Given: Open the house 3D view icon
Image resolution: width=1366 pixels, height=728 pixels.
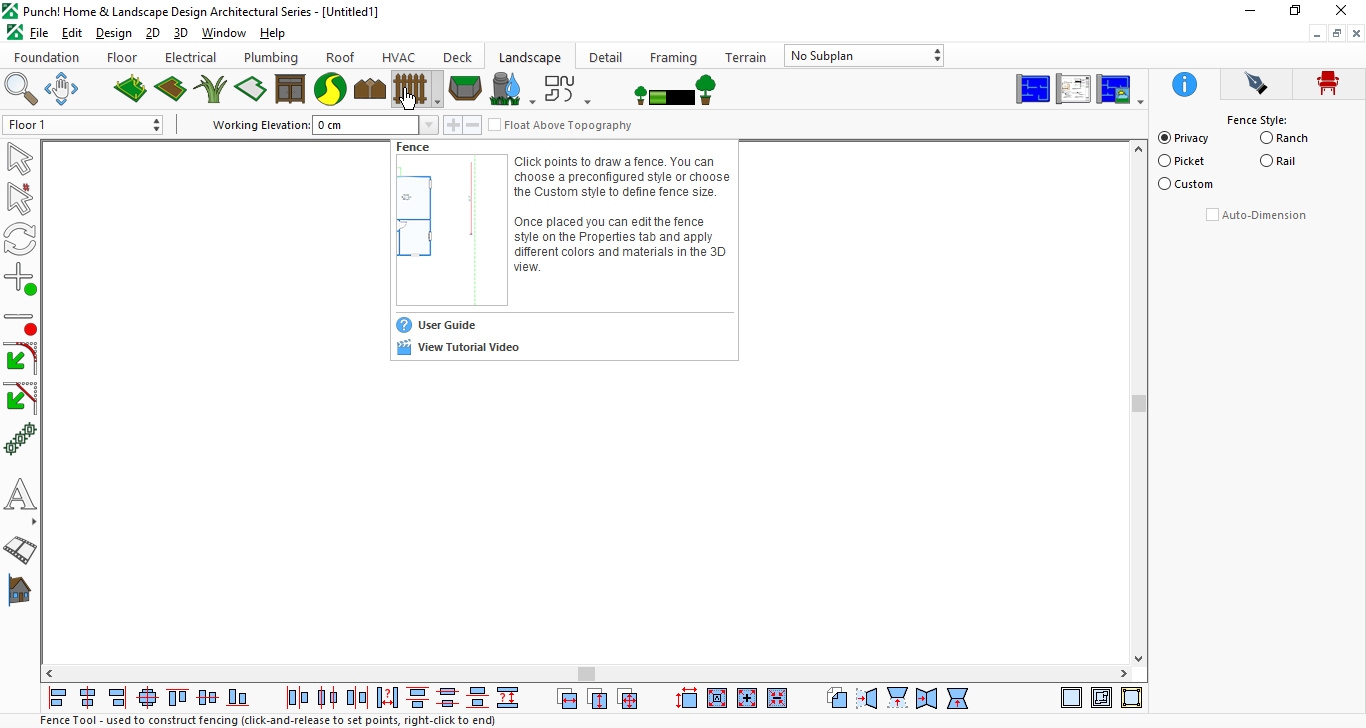Looking at the screenshot, I should (x=20, y=590).
